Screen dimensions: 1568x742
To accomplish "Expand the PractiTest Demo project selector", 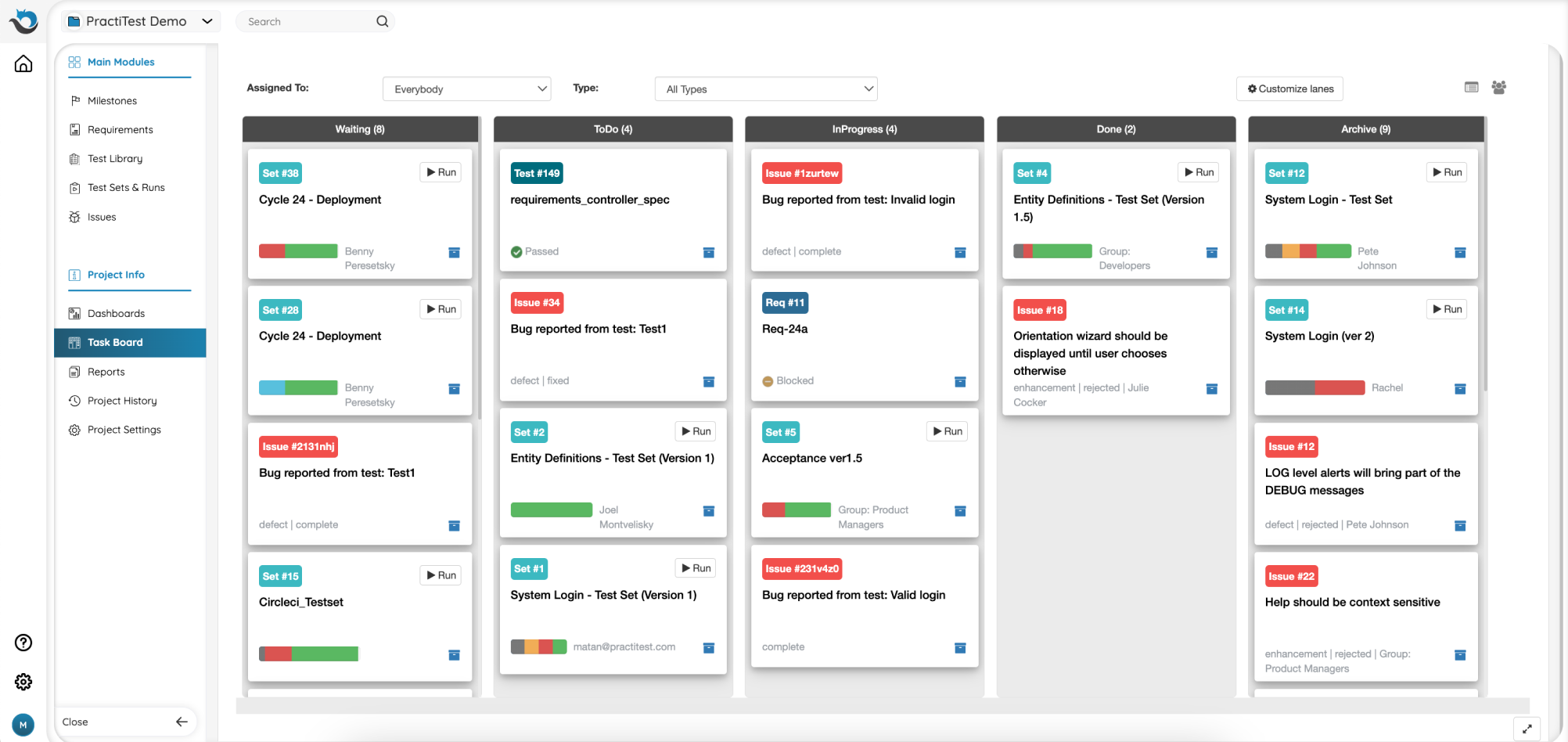I will click(x=139, y=21).
